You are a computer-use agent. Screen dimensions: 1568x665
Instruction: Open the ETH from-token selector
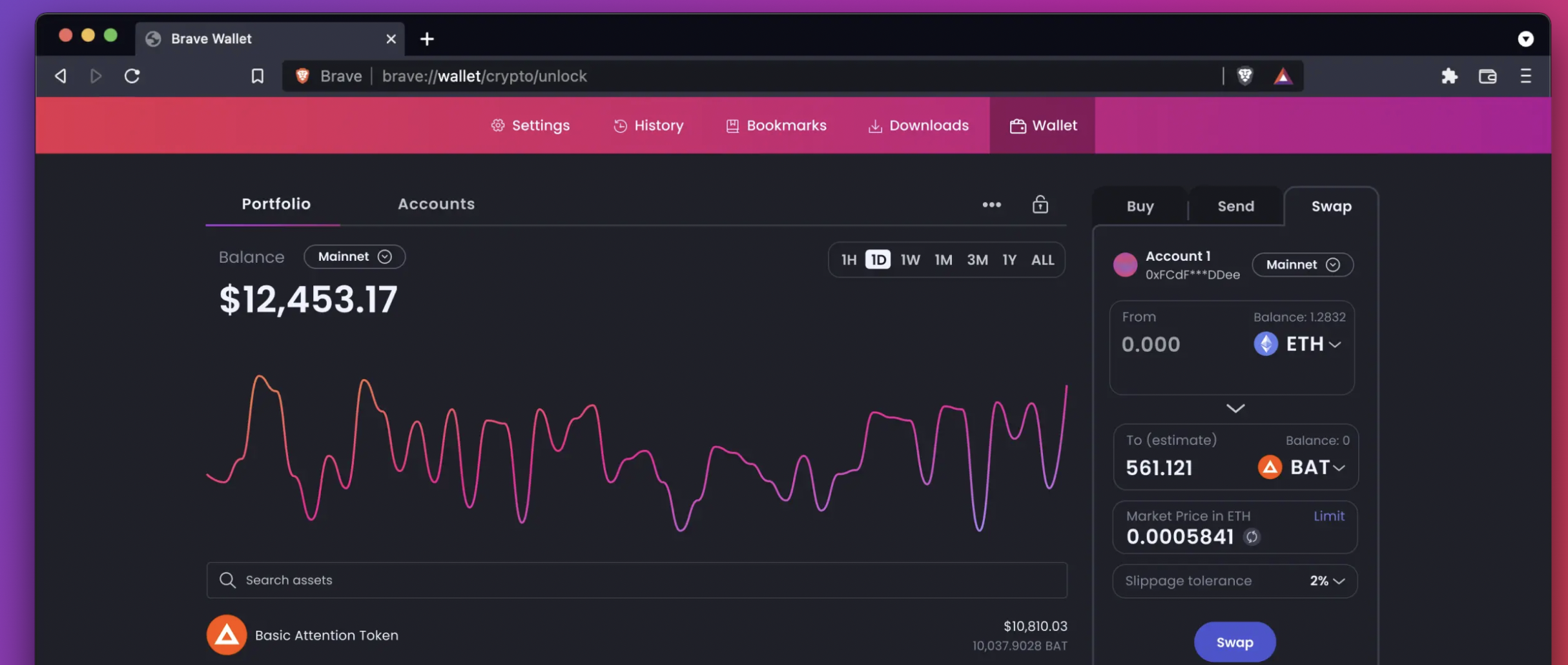1298,343
